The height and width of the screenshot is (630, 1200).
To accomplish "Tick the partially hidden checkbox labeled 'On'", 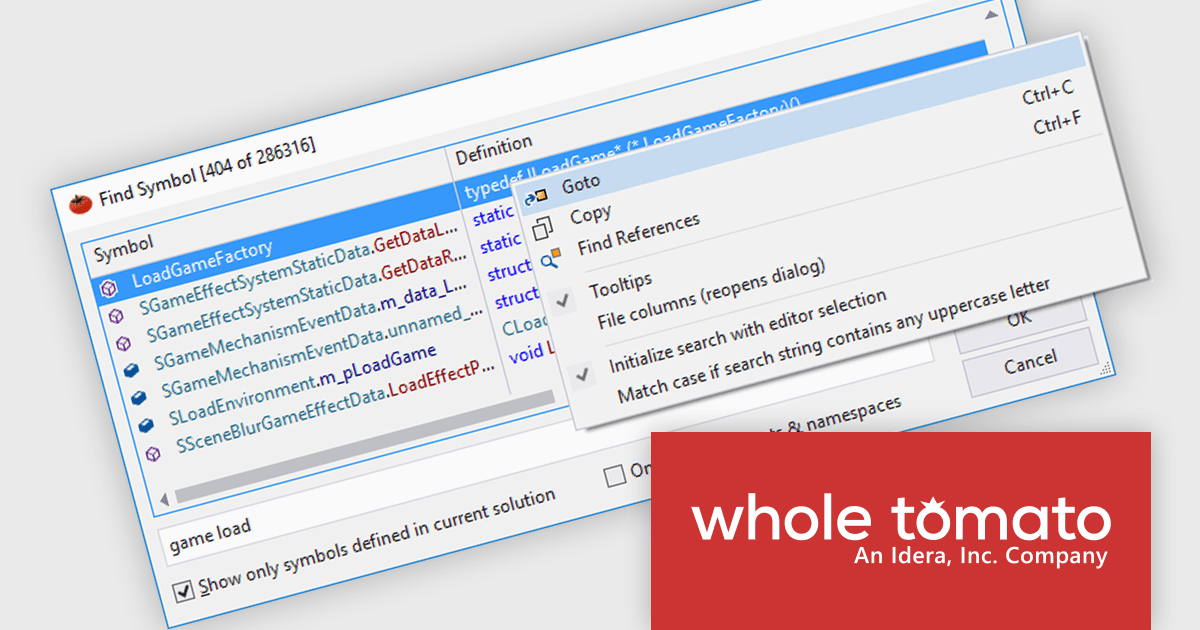I will coord(614,477).
